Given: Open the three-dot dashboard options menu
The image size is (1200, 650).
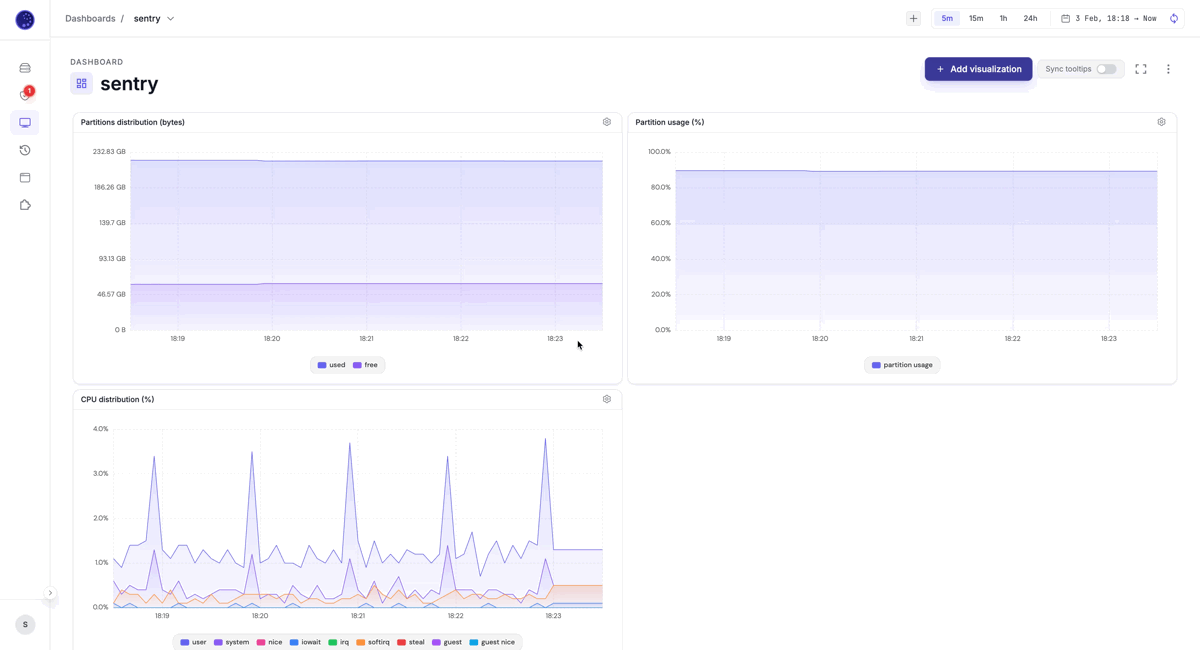Looking at the screenshot, I should click(x=1168, y=69).
